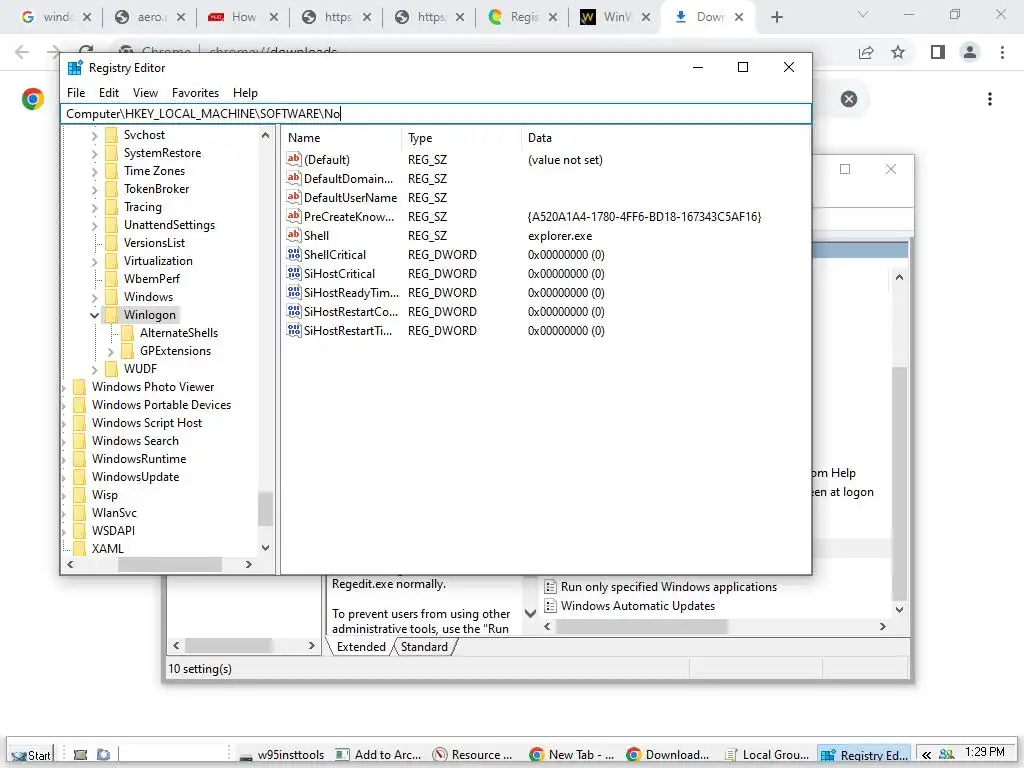Click the SiHostRestartCo DWORD value icon
Image resolution: width=1024 pixels, height=768 pixels.
tap(294, 311)
